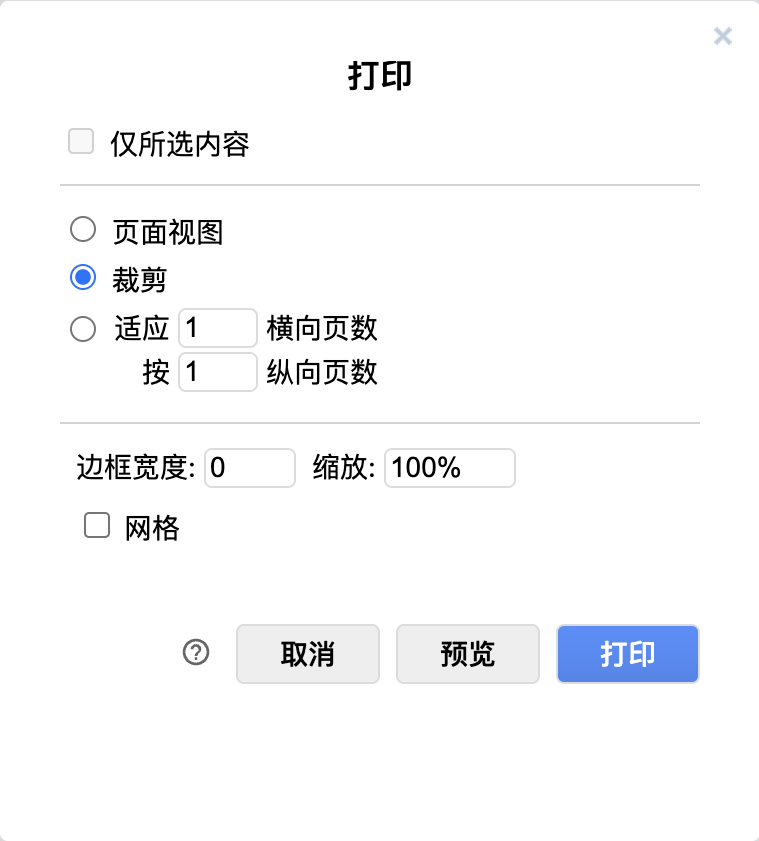
Task: Click the 网格 label text
Action: pyautogui.click(x=152, y=528)
